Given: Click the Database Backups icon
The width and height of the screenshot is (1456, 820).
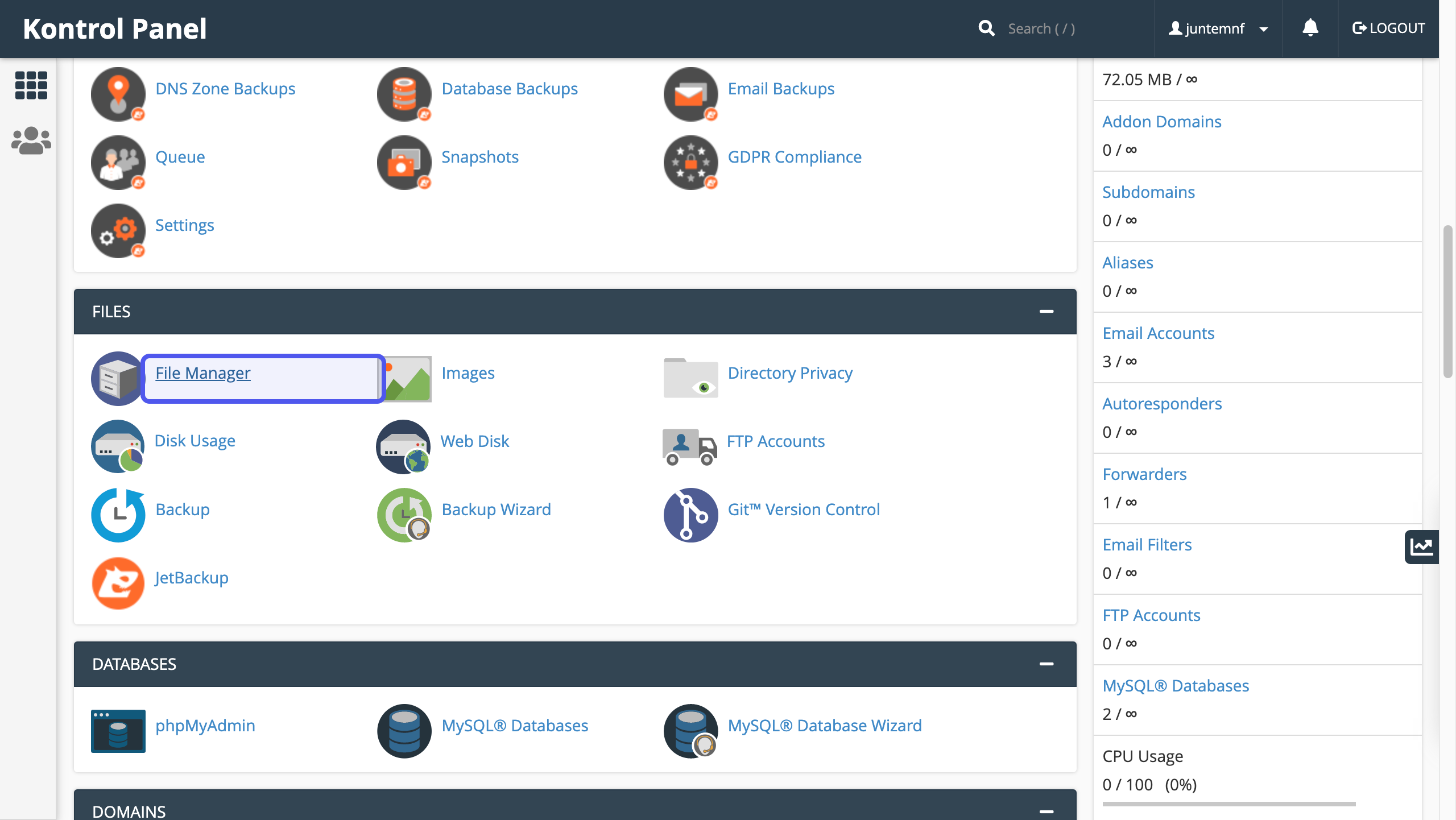Looking at the screenshot, I should point(404,94).
